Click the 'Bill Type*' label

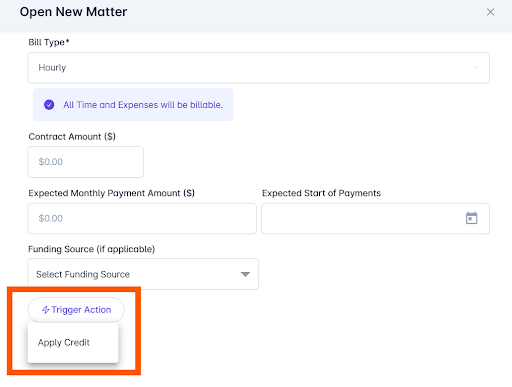click(49, 42)
